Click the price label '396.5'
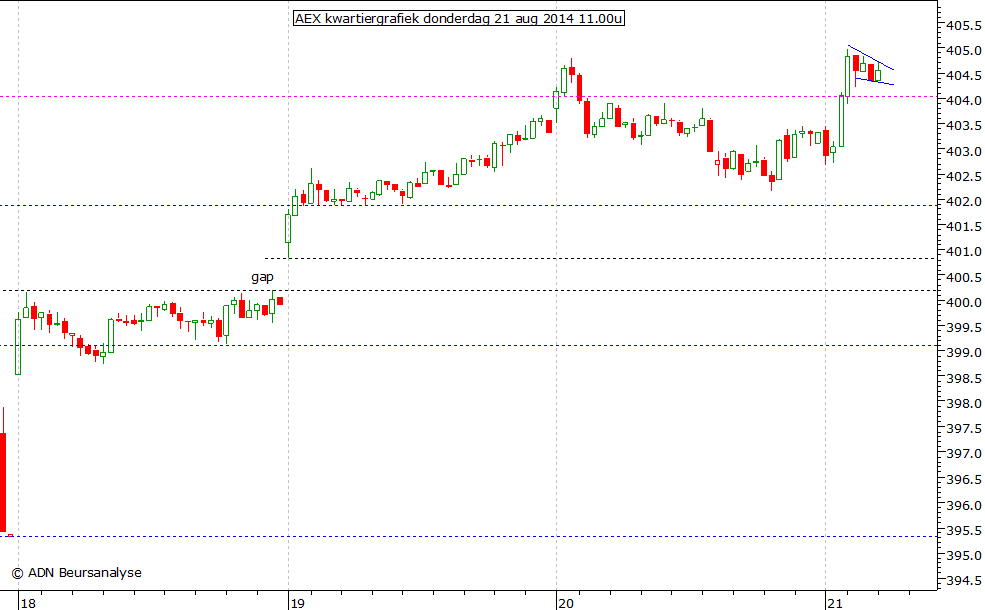The height and width of the screenshot is (610, 985). pyautogui.click(x=964, y=479)
